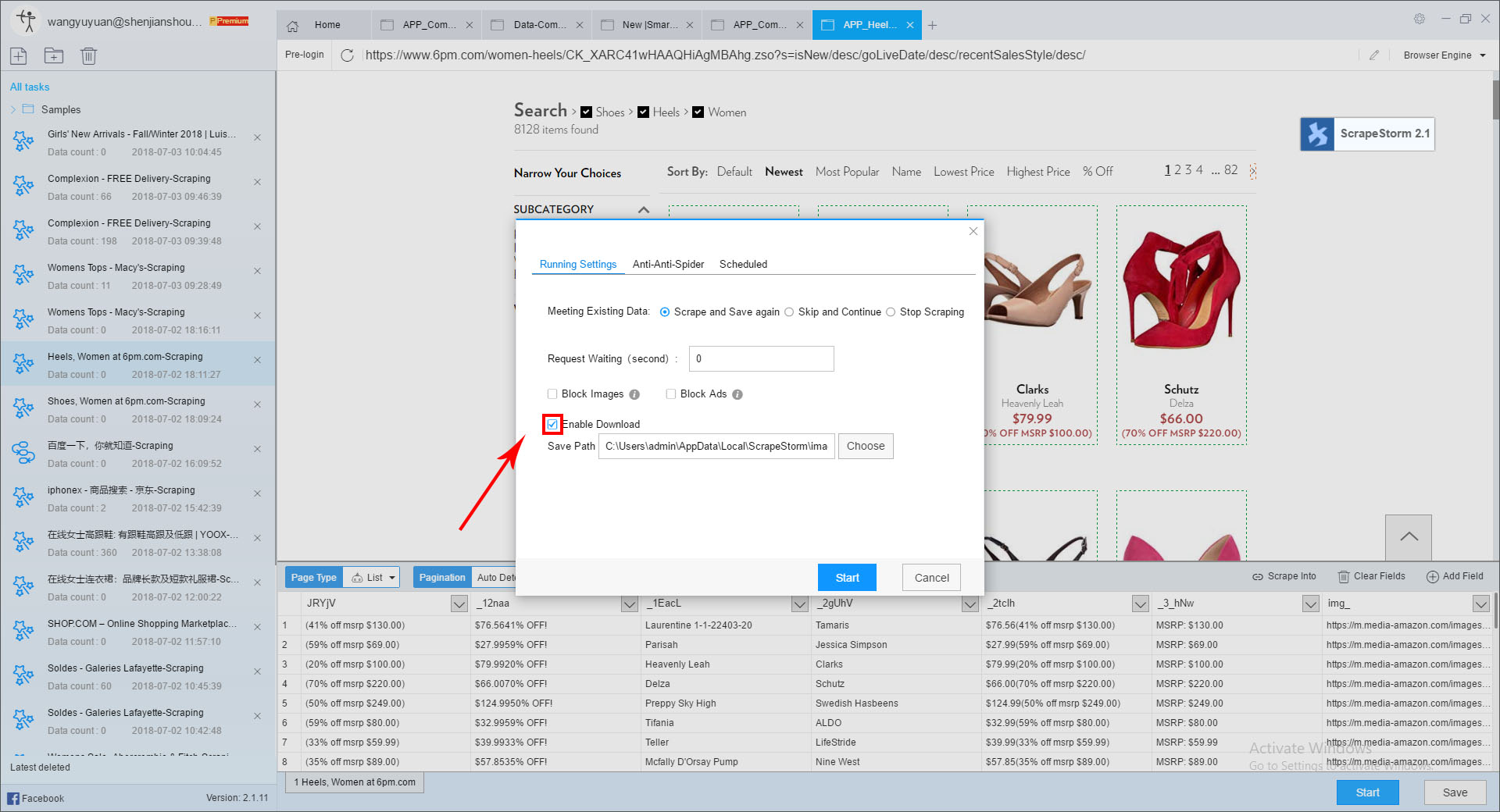Image resolution: width=1500 pixels, height=812 pixels.
Task: Delete the Girls' New Arrivals task
Action: click(257, 137)
